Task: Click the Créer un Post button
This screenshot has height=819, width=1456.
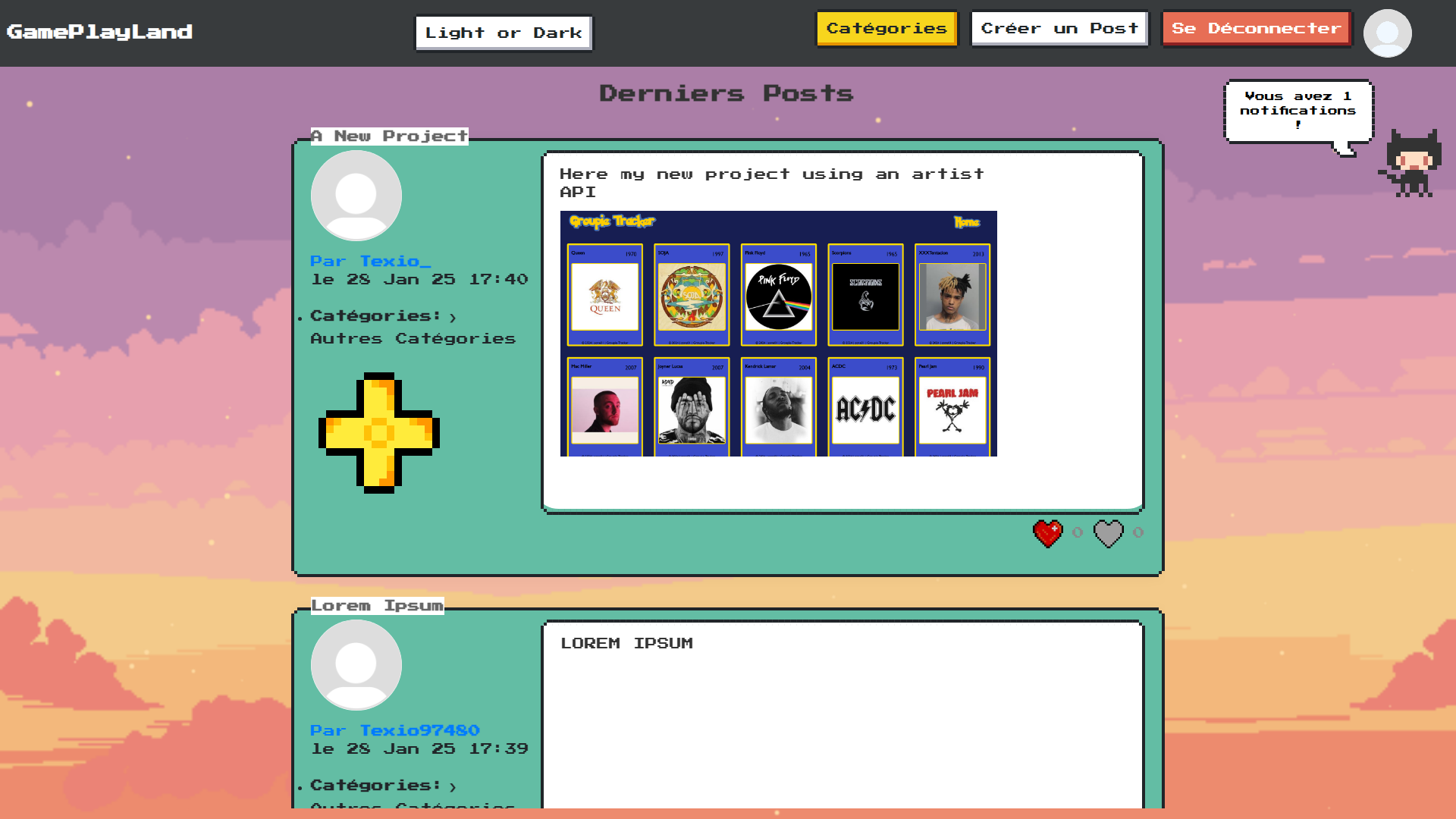Action: pyautogui.click(x=1059, y=29)
